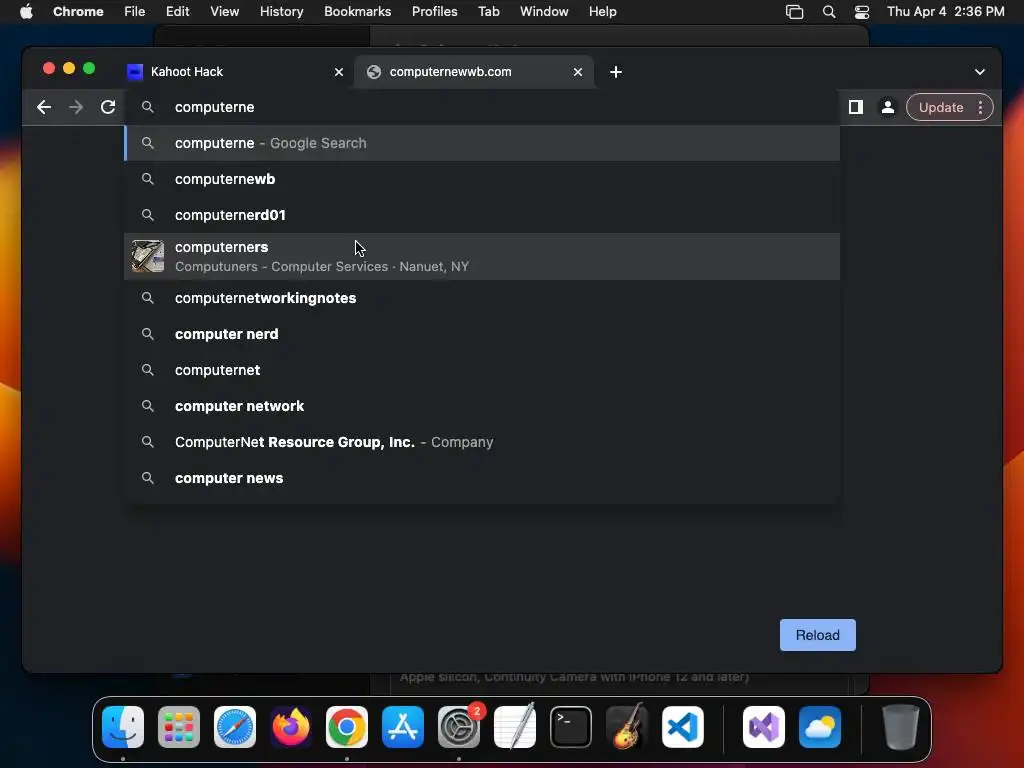Screen dimensions: 1024x768
Task: Open System Settings from the Dock
Action: [x=458, y=727]
